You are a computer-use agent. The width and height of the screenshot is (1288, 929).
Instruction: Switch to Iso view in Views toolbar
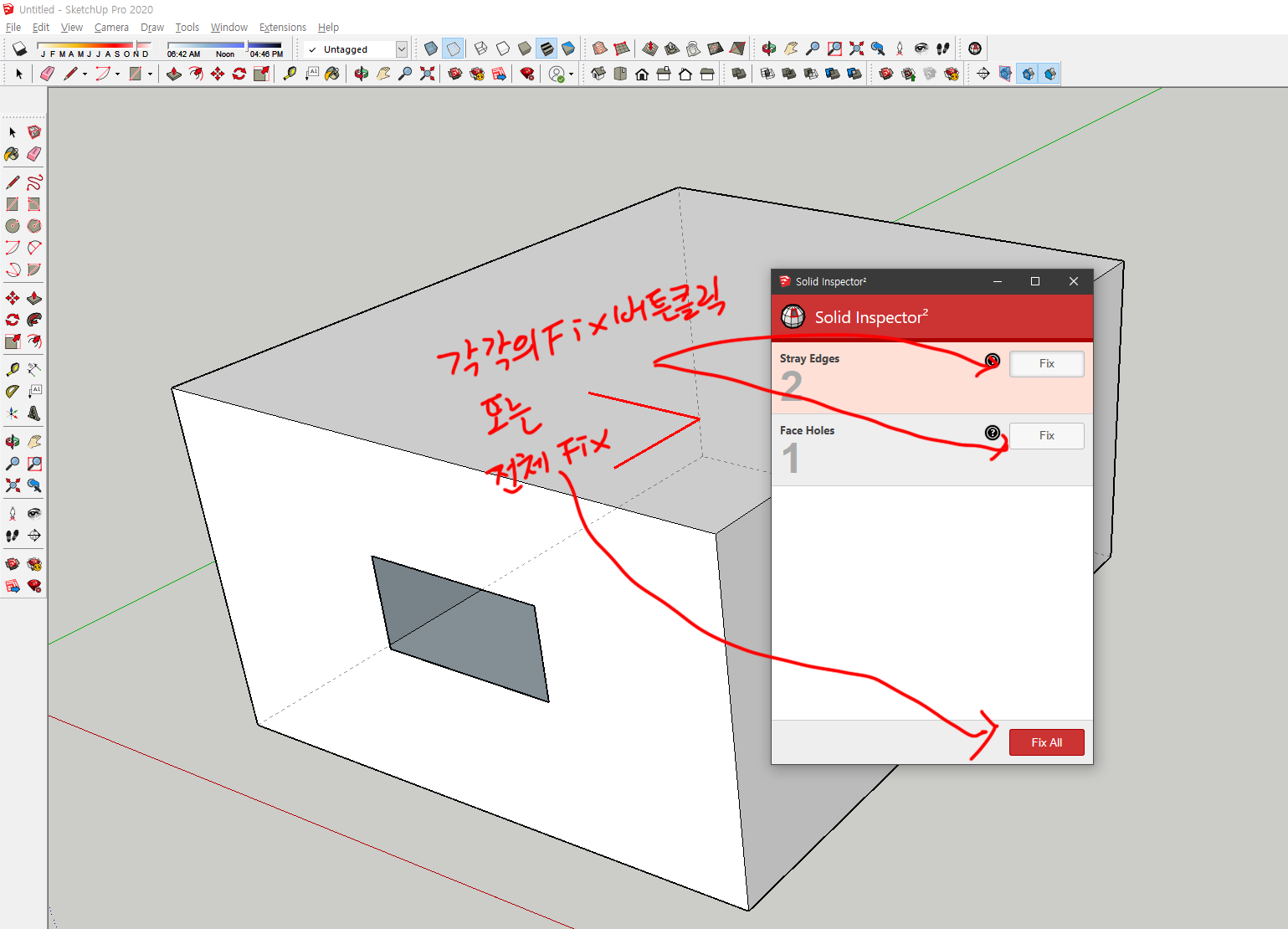pyautogui.click(x=598, y=74)
